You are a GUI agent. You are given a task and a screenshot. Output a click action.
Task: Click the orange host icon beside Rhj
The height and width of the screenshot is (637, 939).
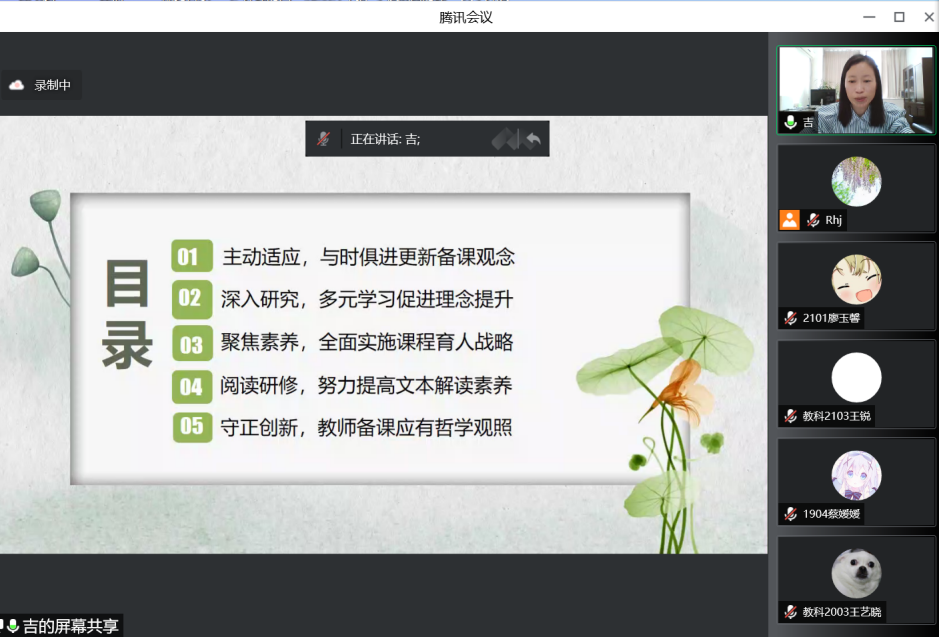coord(790,220)
